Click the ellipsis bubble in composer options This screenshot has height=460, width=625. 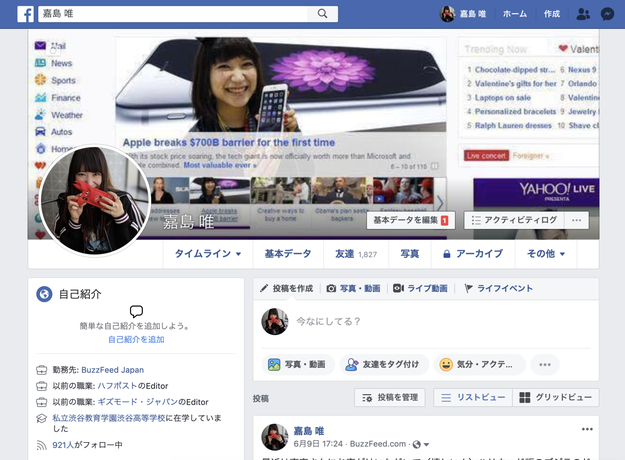point(545,364)
